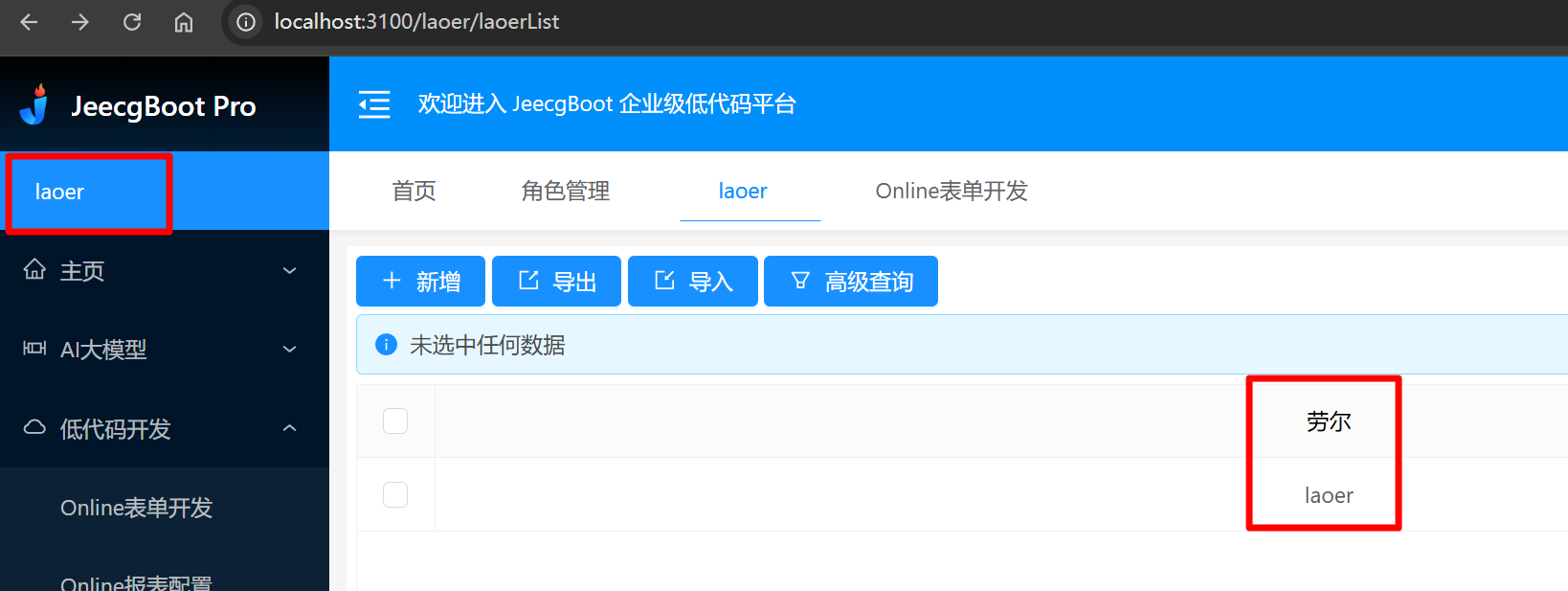This screenshot has height=591, width=1568.
Task: Click the home icon beside 主页
Action: click(x=34, y=270)
